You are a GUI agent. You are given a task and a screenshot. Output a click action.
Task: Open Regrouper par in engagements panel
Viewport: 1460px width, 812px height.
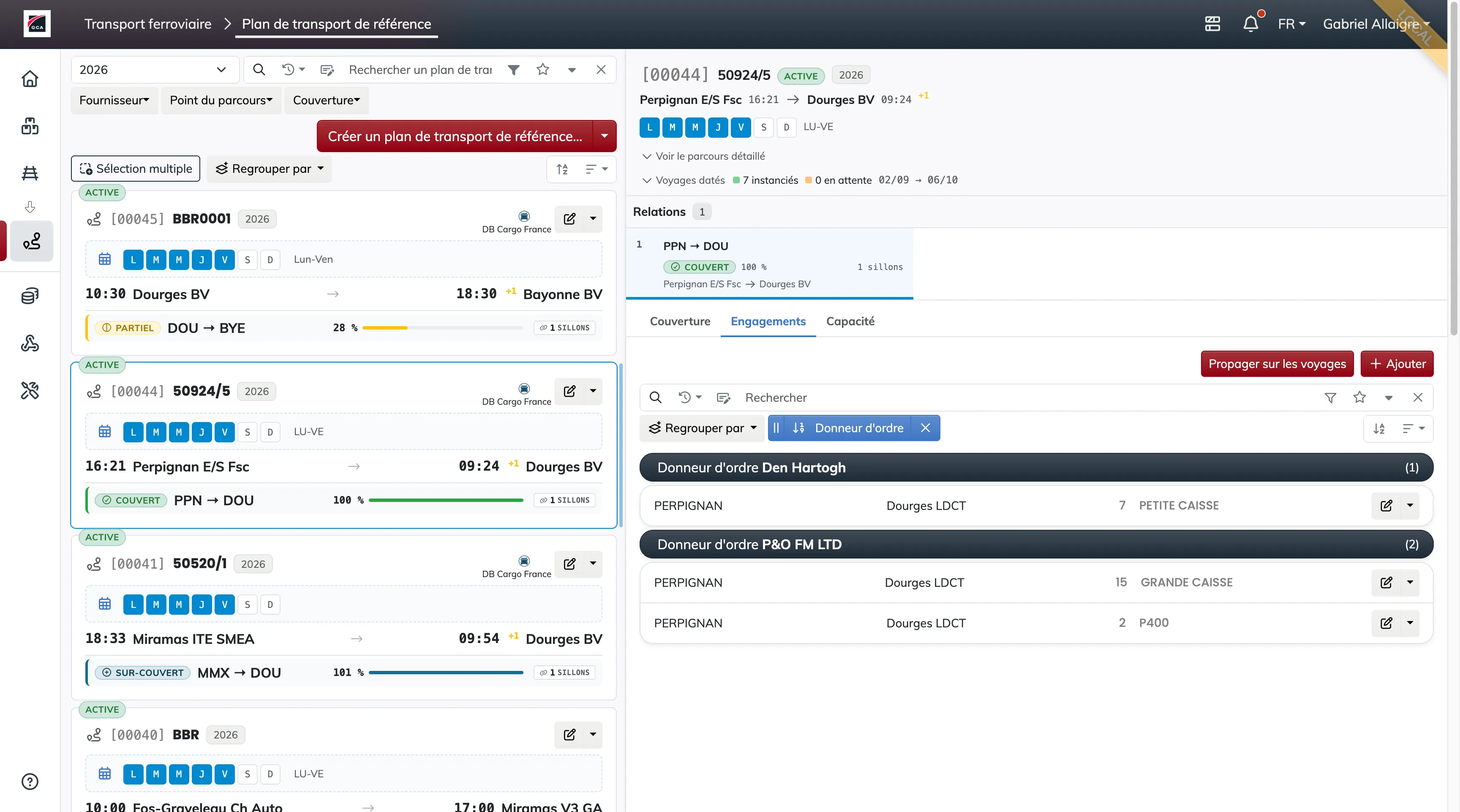[702, 428]
